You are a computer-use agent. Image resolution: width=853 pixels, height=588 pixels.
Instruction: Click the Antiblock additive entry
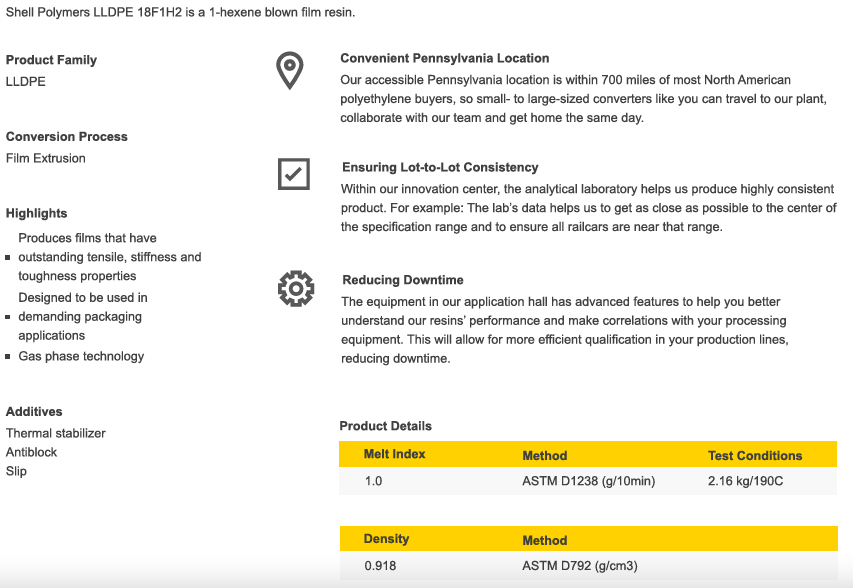pyautogui.click(x=32, y=452)
